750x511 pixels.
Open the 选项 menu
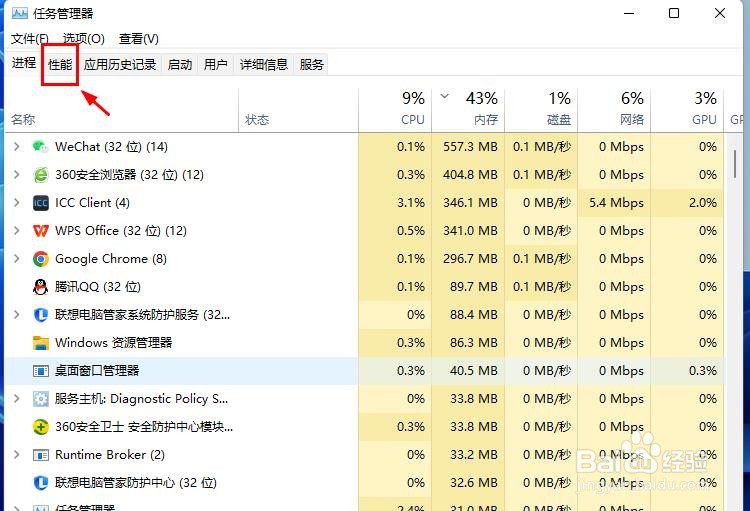[x=84, y=39]
